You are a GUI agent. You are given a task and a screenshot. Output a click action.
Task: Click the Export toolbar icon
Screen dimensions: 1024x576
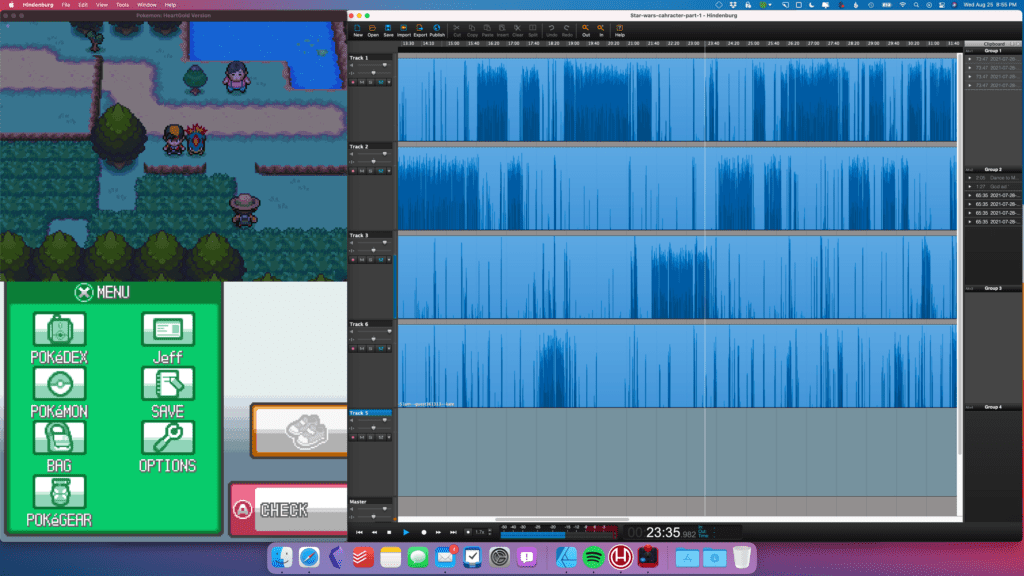tap(420, 29)
